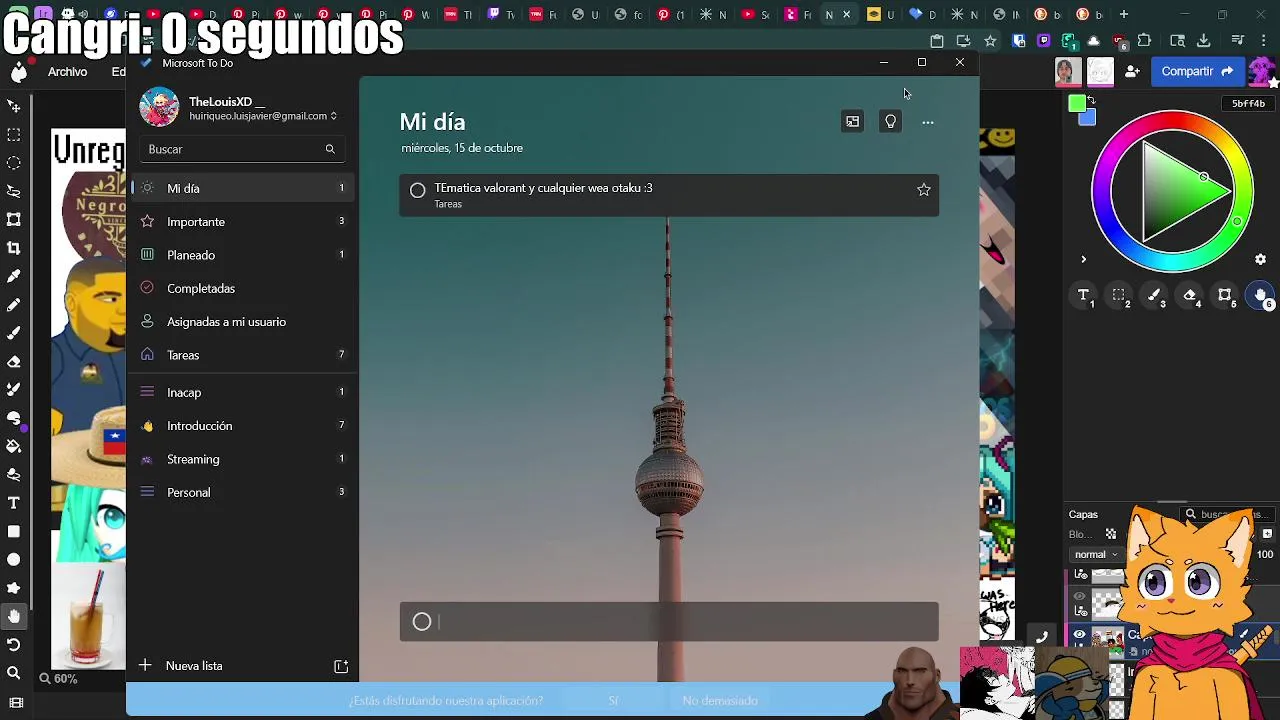Open browser extensions puzzle icon
This screenshot has width=1280, height=720.
[1144, 41]
